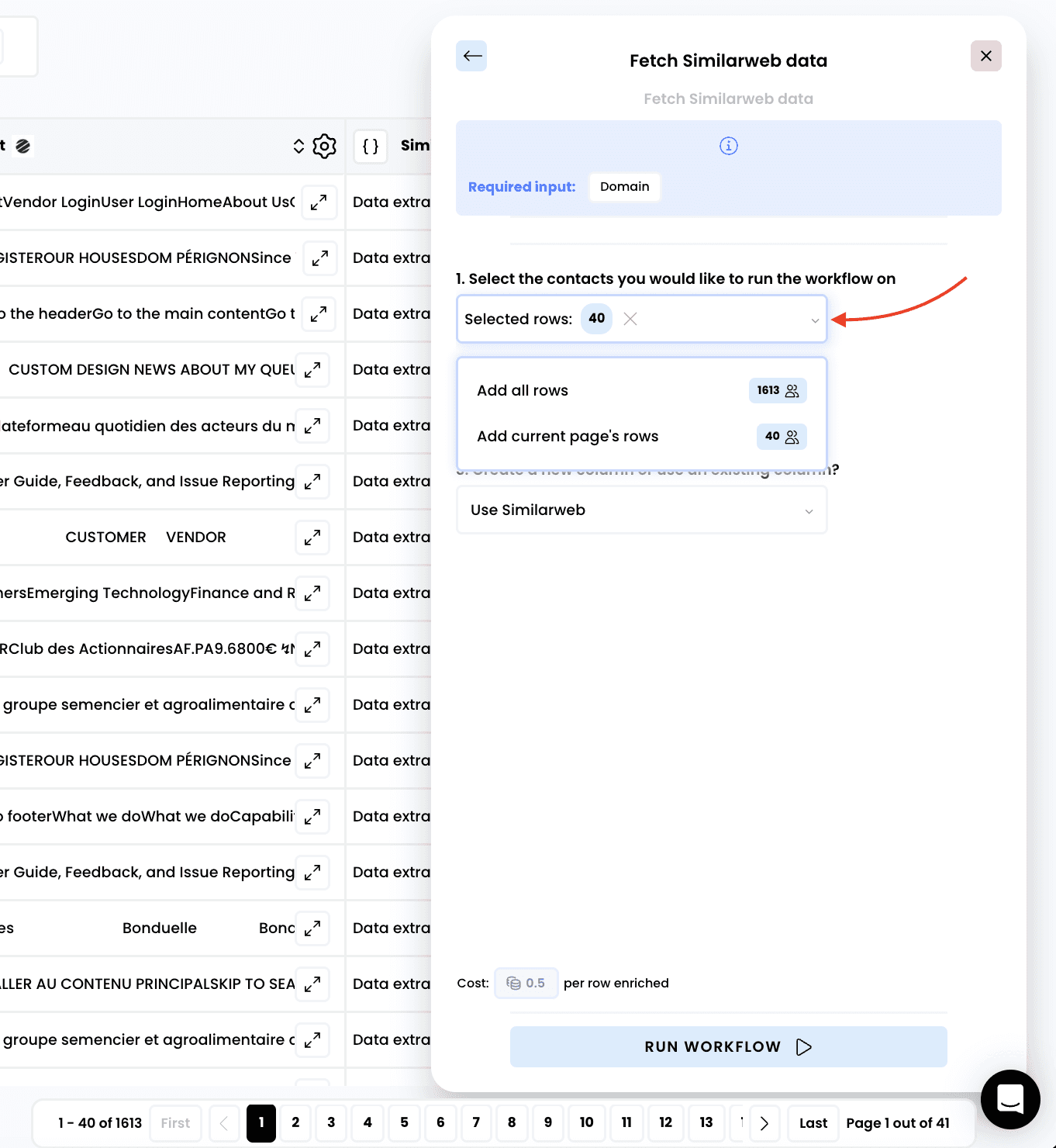Go back with the left arrow button
1056x1148 pixels.
pos(471,56)
